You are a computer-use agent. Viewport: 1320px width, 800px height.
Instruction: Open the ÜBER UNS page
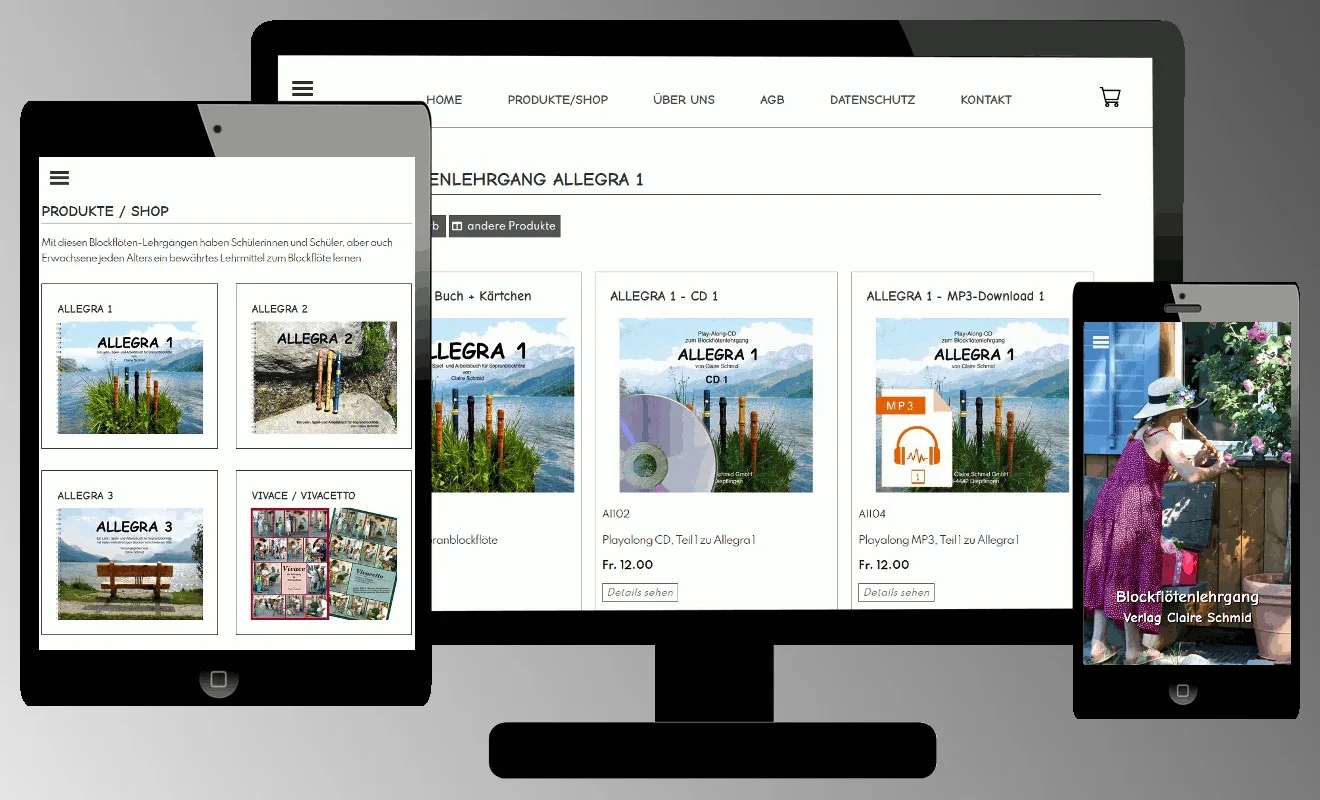point(683,100)
